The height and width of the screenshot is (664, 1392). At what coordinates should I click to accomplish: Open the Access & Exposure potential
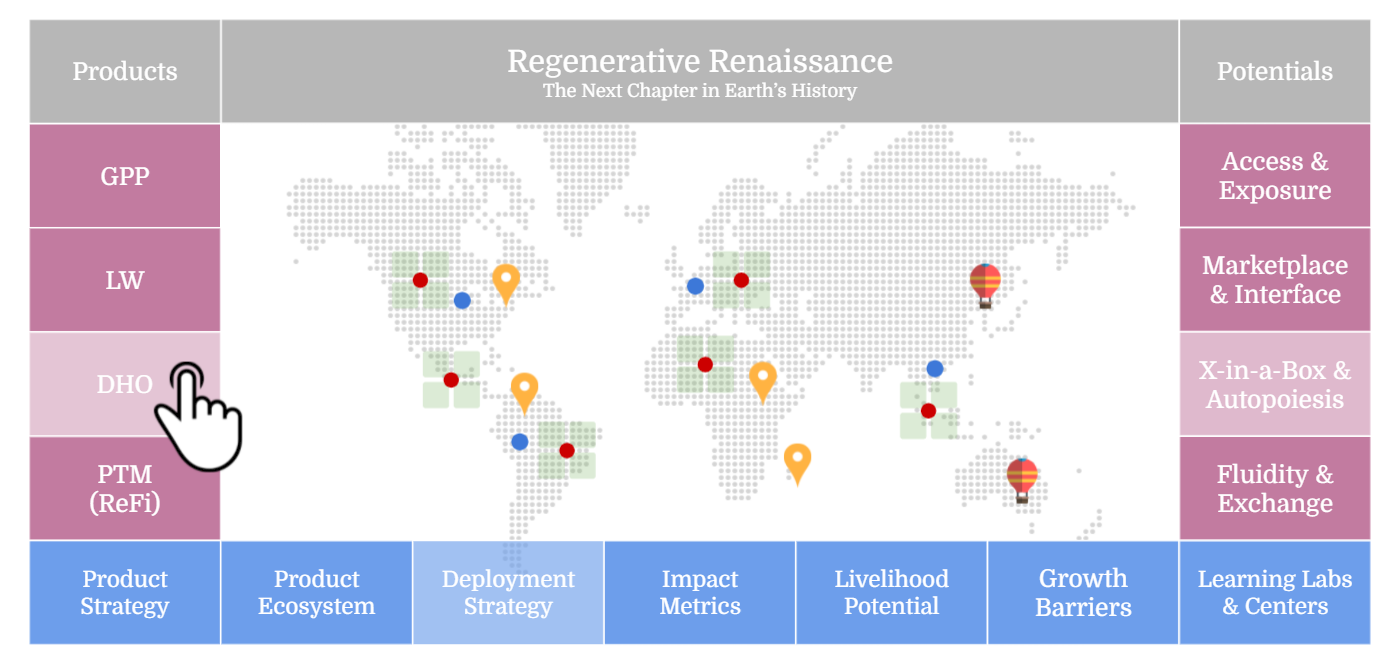pos(1275,176)
